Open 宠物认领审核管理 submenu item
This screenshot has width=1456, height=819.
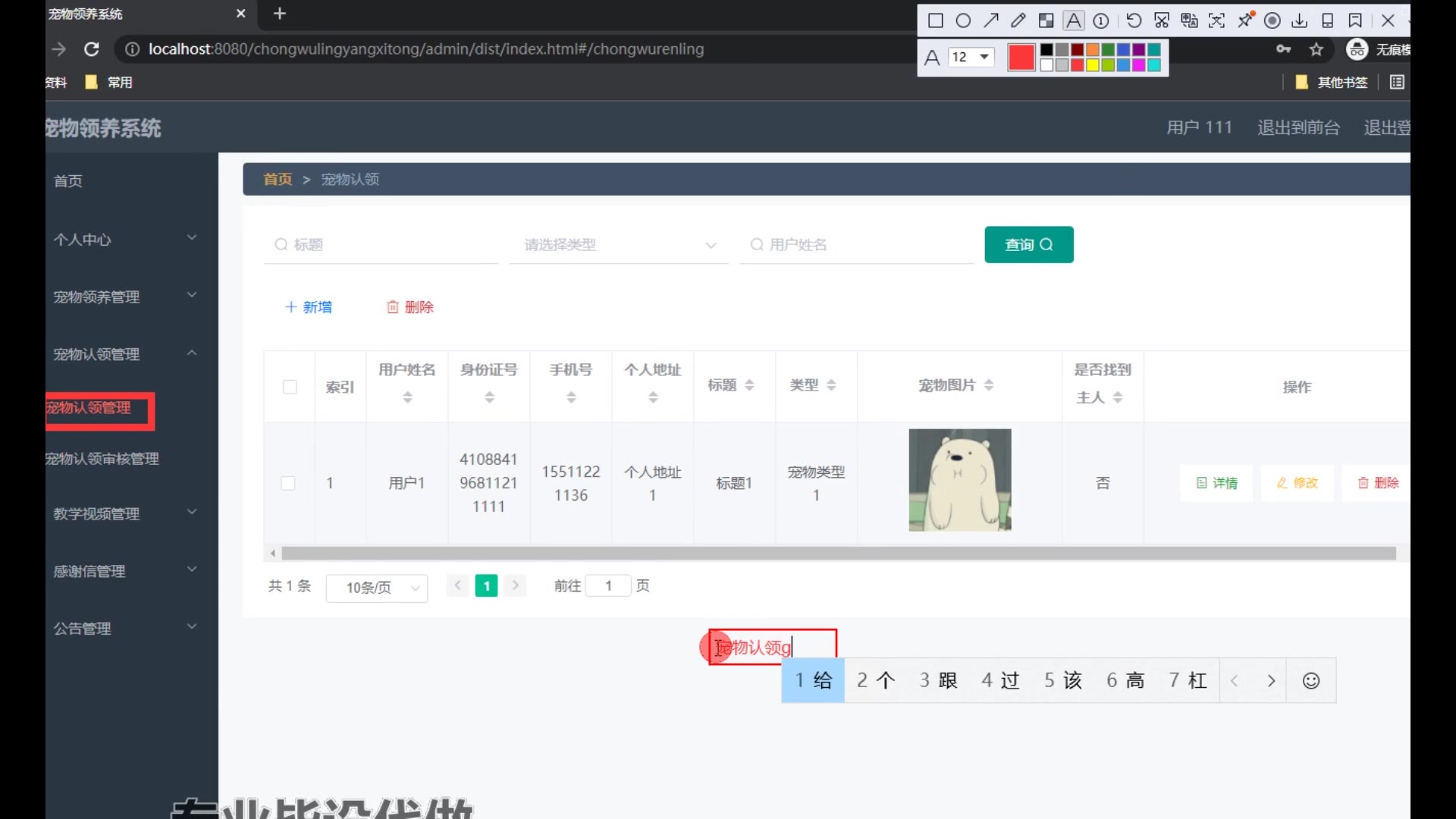click(102, 459)
